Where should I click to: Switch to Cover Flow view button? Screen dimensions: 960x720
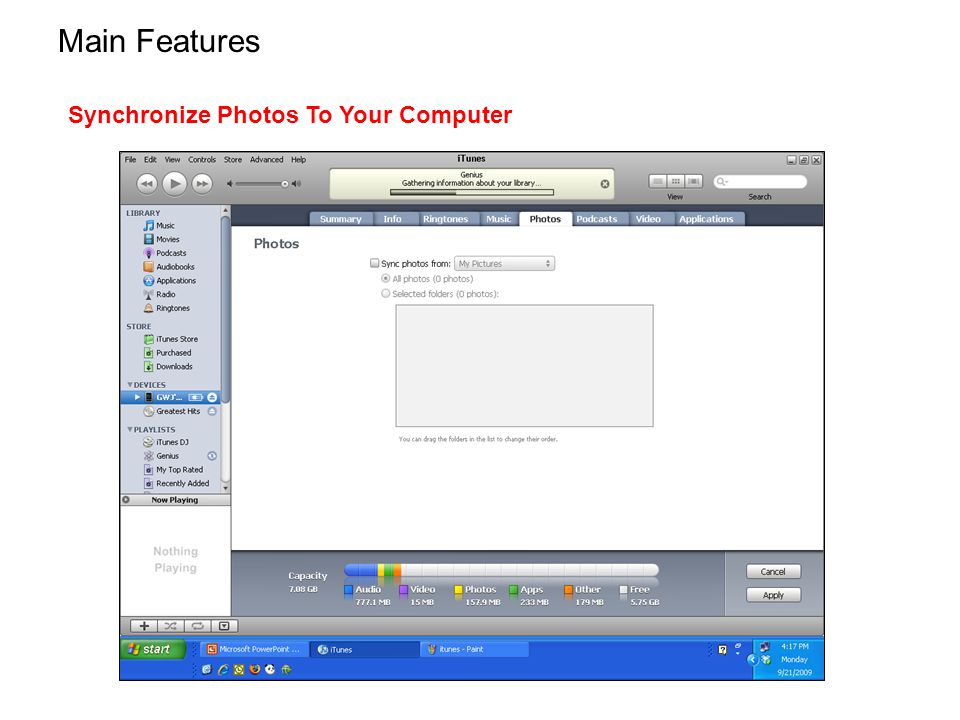[x=693, y=182]
